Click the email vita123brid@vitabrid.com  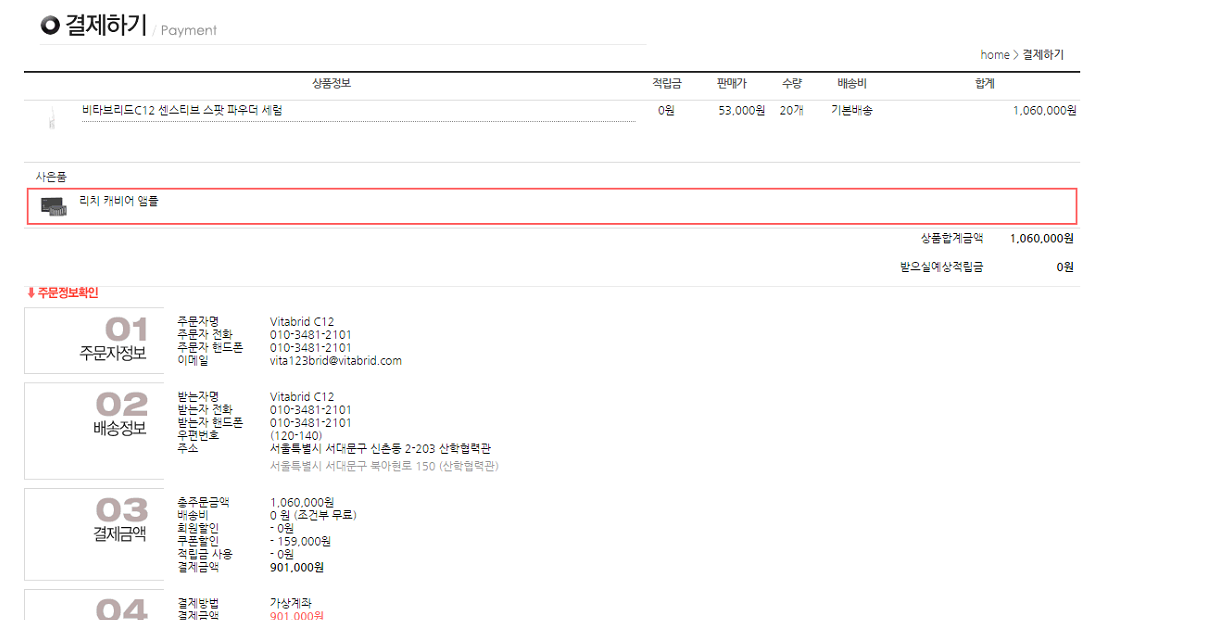point(335,361)
